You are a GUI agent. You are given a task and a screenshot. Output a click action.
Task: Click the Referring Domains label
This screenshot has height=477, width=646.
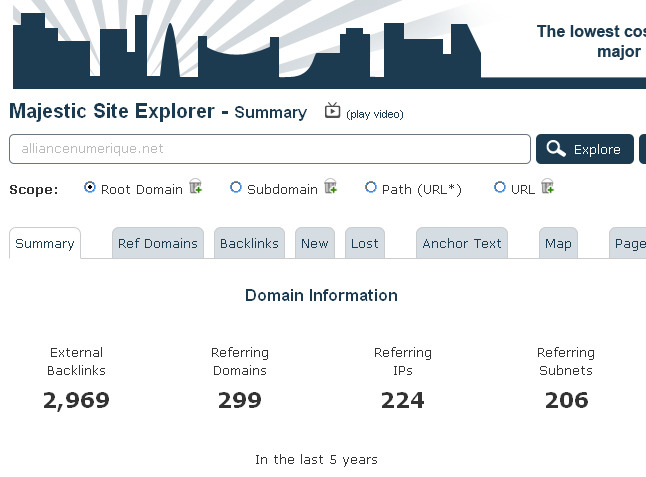pyautogui.click(x=240, y=361)
